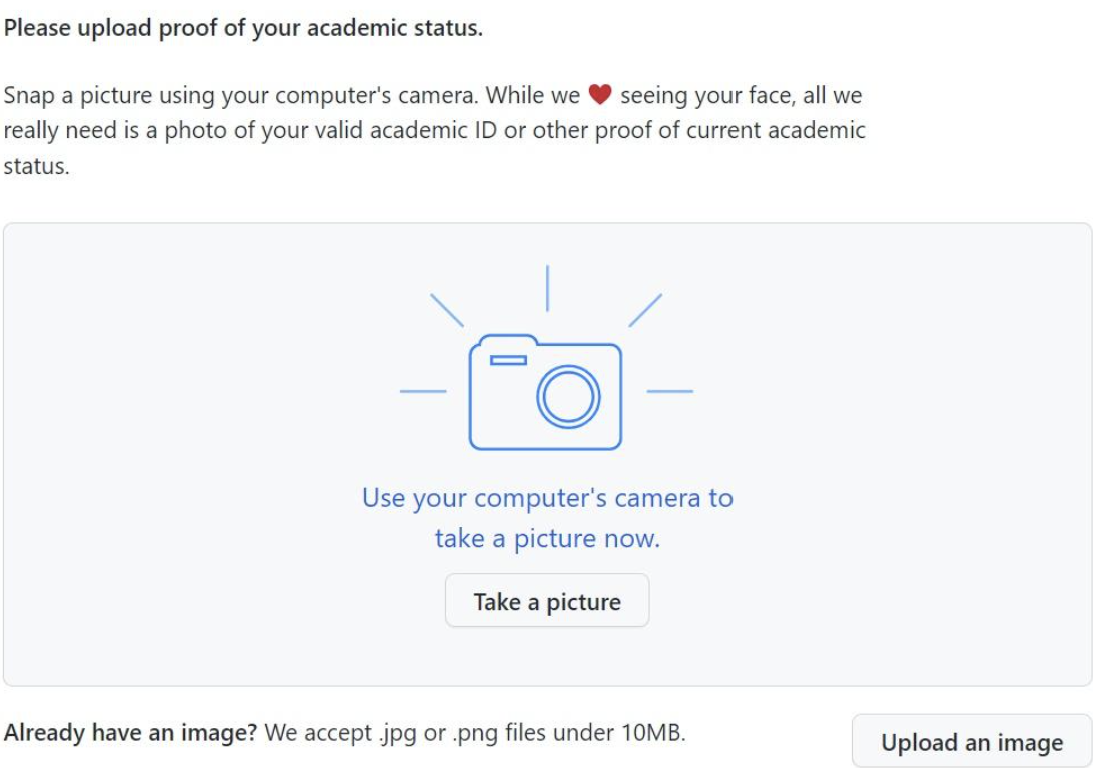Click the "Please upload proof" heading
The height and width of the screenshot is (768, 1093).
click(x=243, y=28)
